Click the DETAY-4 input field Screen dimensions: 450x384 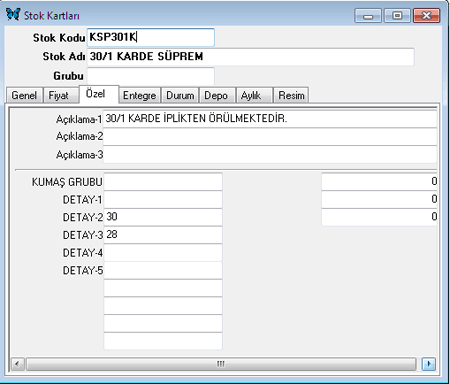click(163, 252)
